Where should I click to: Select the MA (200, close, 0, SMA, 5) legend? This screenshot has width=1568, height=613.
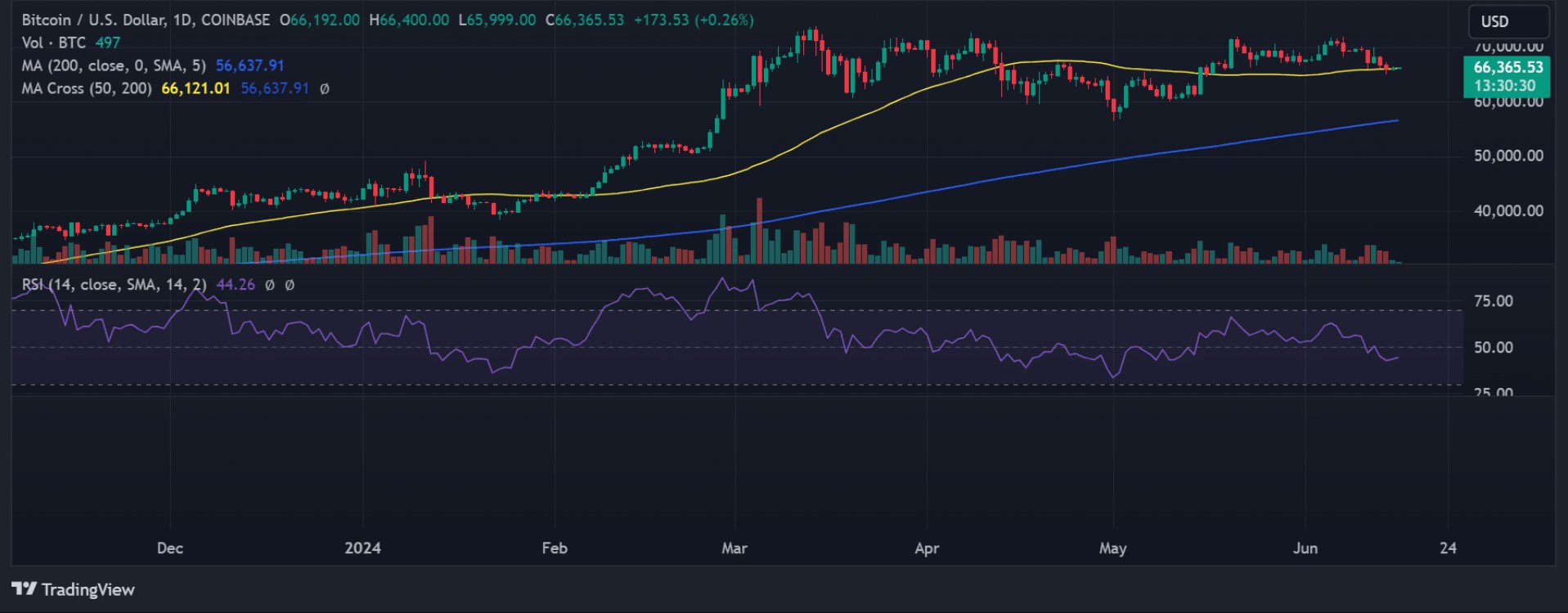point(114,65)
